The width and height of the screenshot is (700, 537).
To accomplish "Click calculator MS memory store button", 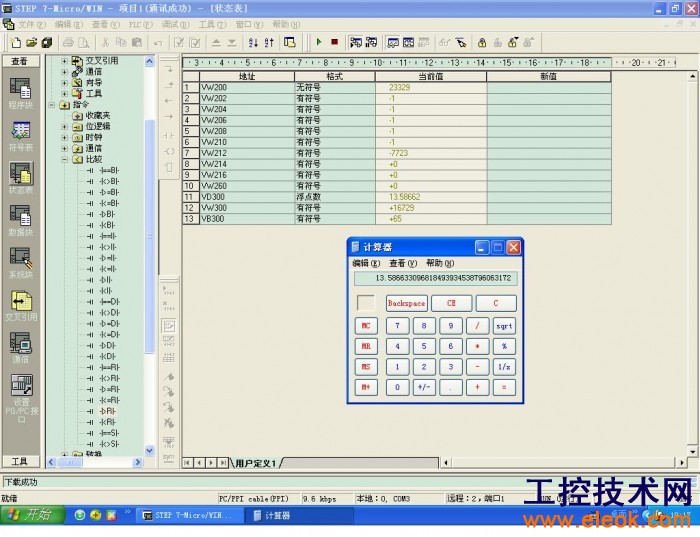I will [x=366, y=366].
